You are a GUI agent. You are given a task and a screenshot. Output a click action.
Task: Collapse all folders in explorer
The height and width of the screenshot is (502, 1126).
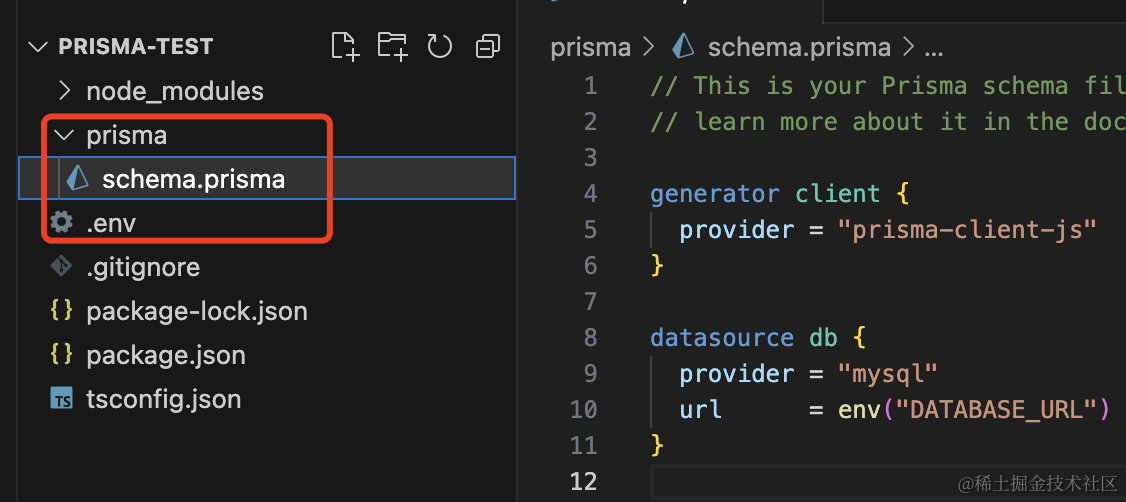[x=488, y=46]
